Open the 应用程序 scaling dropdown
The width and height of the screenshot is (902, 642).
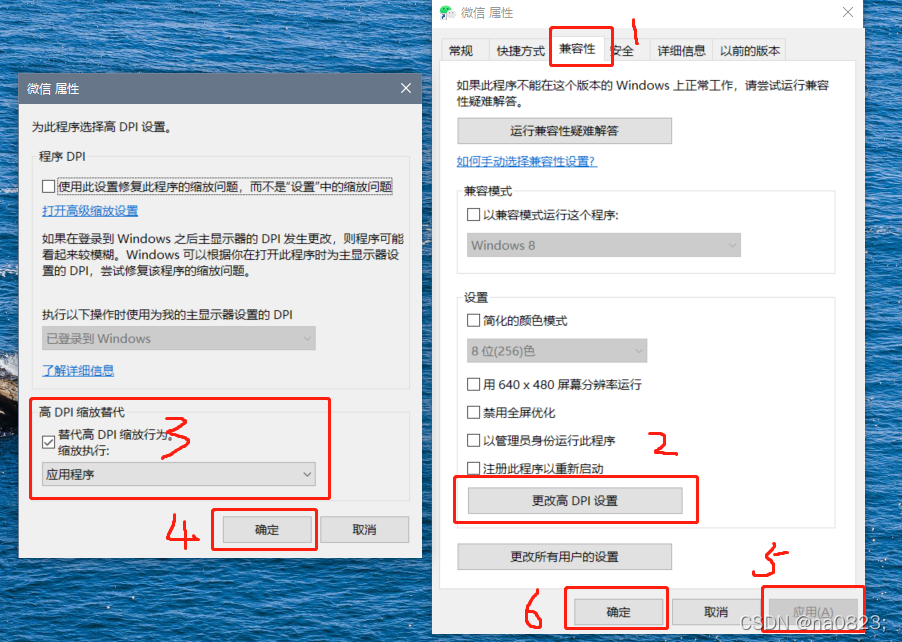(178, 475)
